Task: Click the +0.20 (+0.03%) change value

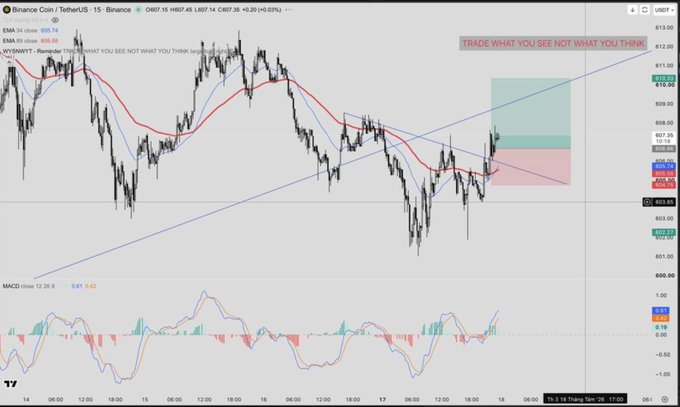Action: [x=261, y=10]
